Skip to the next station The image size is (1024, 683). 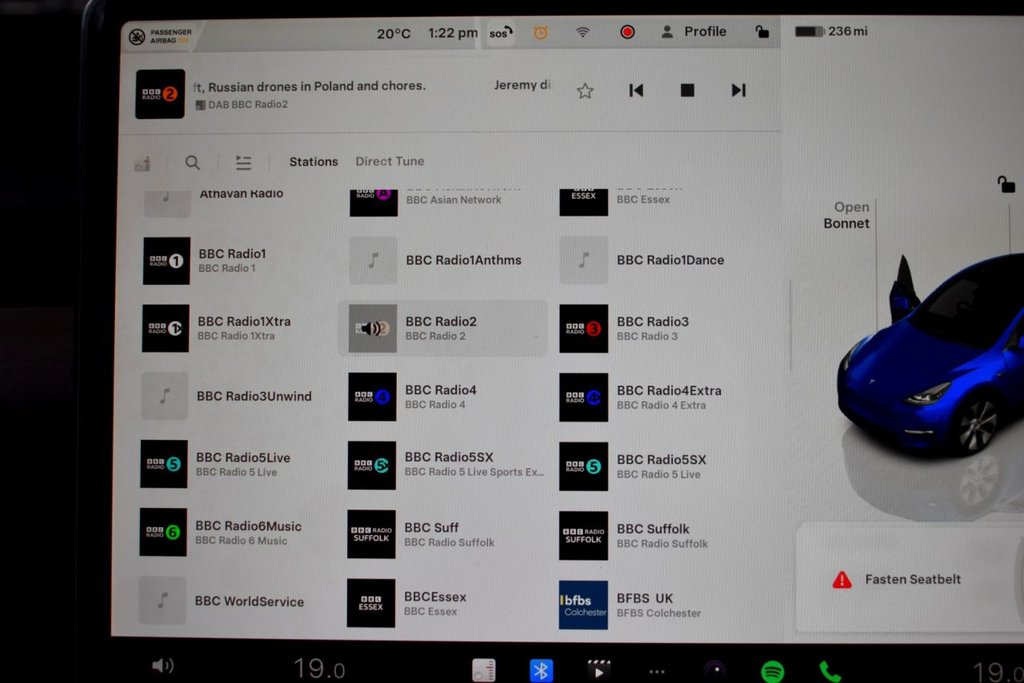(x=739, y=90)
